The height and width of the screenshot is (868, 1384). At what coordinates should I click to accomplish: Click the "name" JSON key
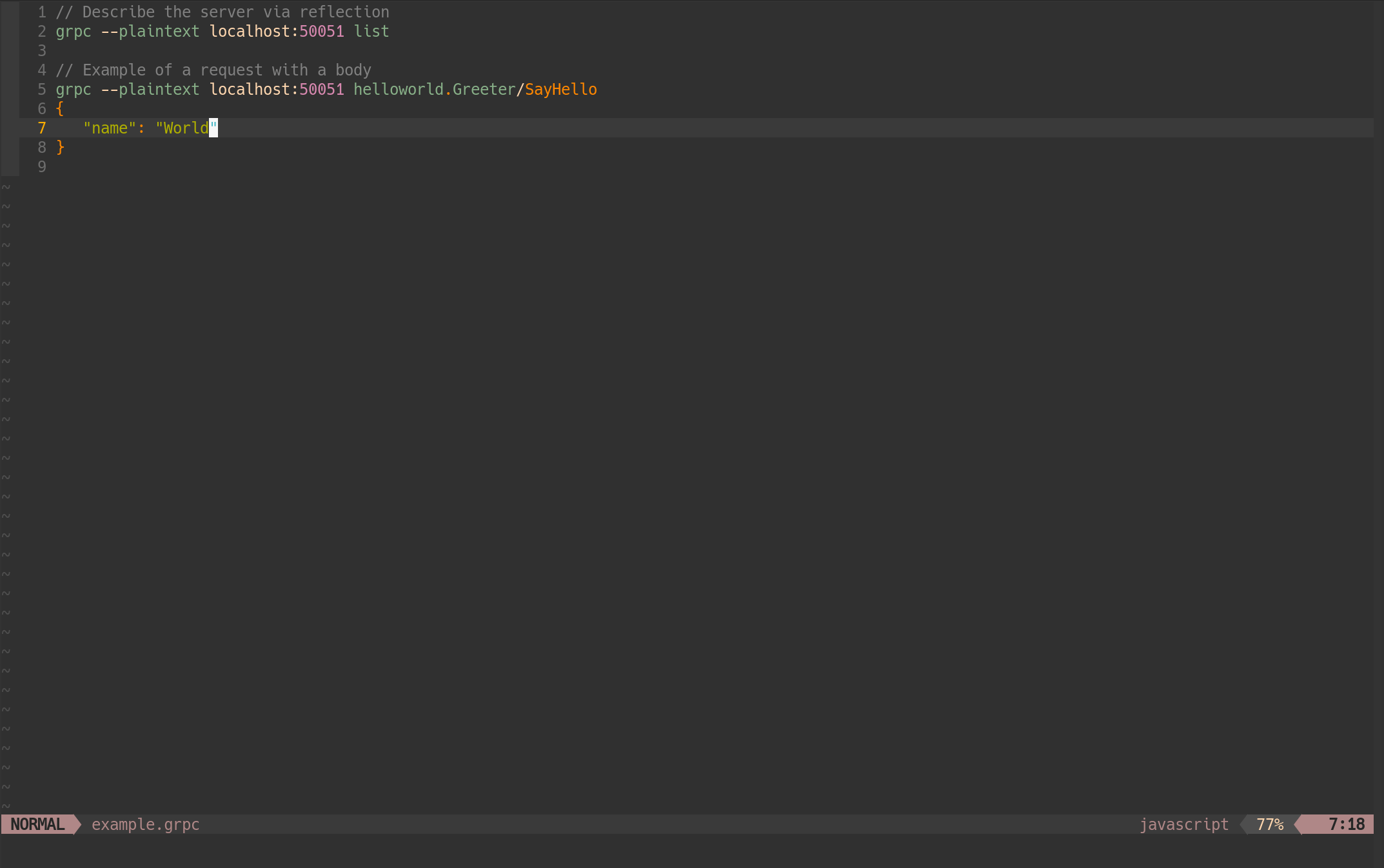[x=110, y=128]
